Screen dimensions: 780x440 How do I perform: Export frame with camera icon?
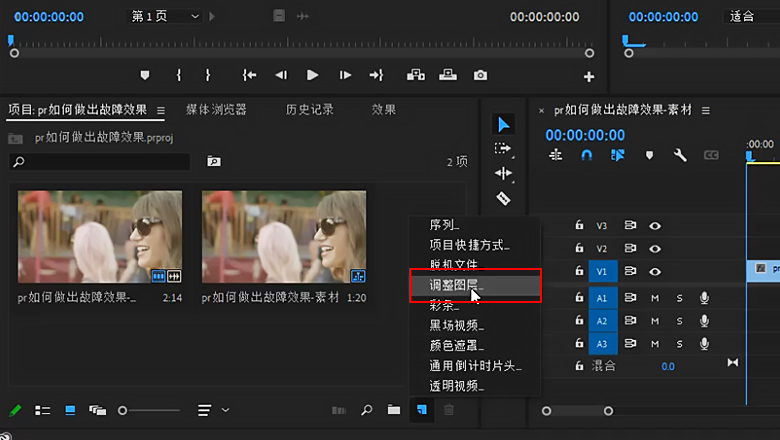pos(480,75)
